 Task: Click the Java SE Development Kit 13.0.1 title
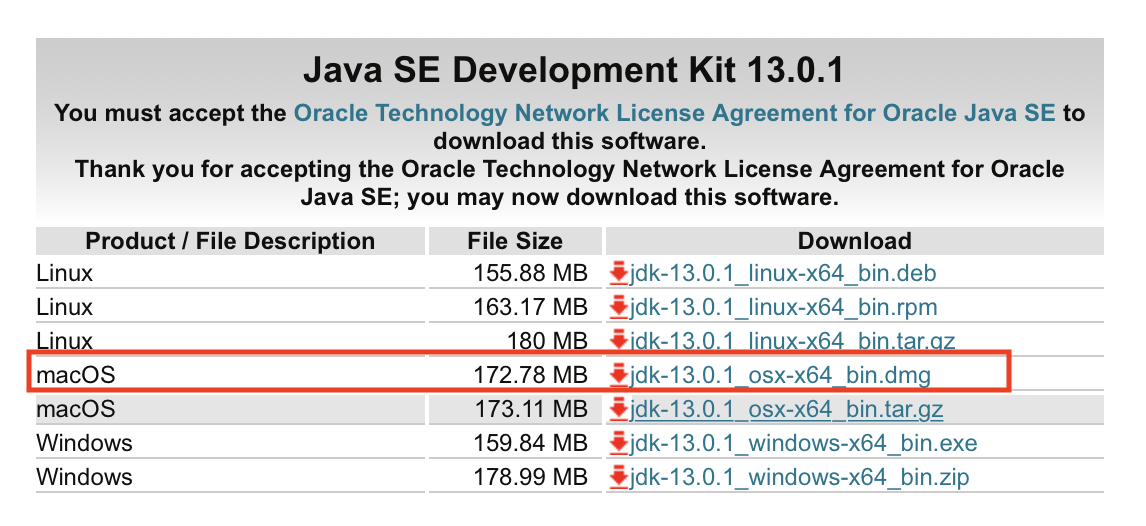573,72
